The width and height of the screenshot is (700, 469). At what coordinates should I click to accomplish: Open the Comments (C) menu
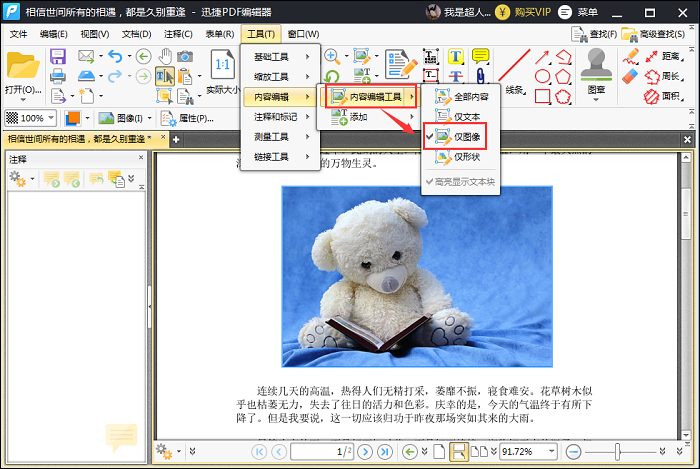point(178,34)
